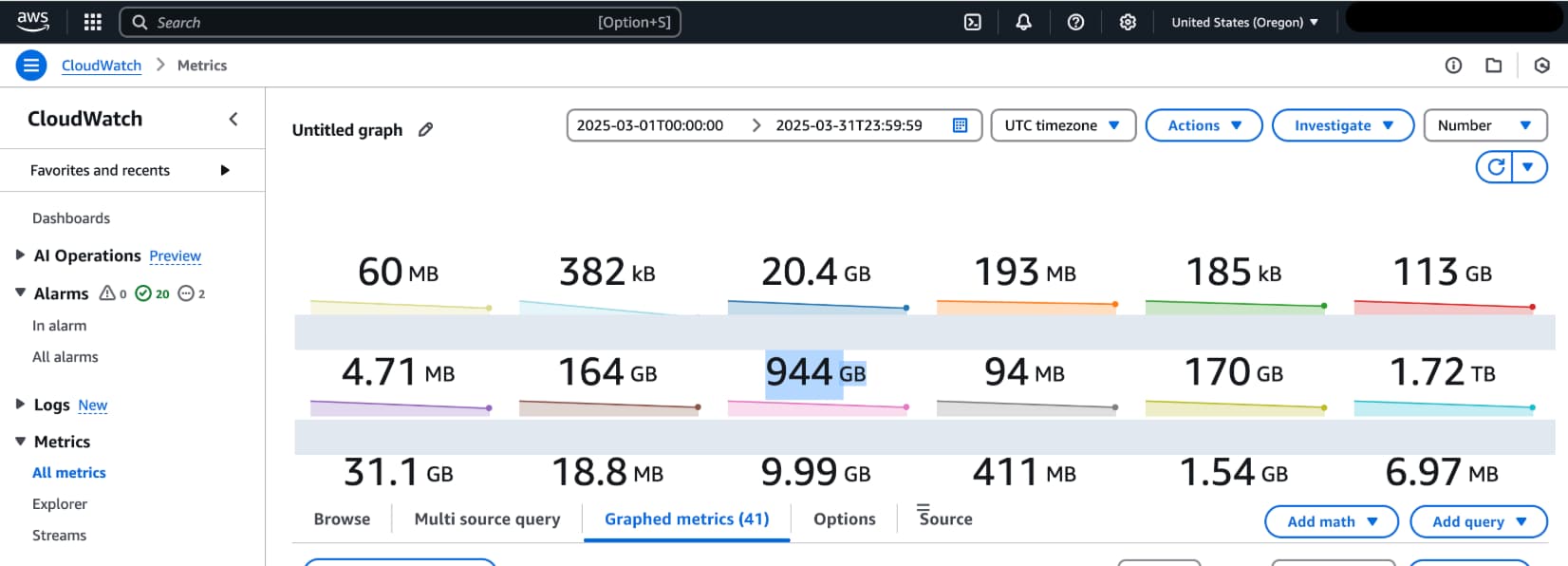The height and width of the screenshot is (566, 1568).
Task: Go to the CloudWatch breadcrumb link
Action: coord(102,66)
